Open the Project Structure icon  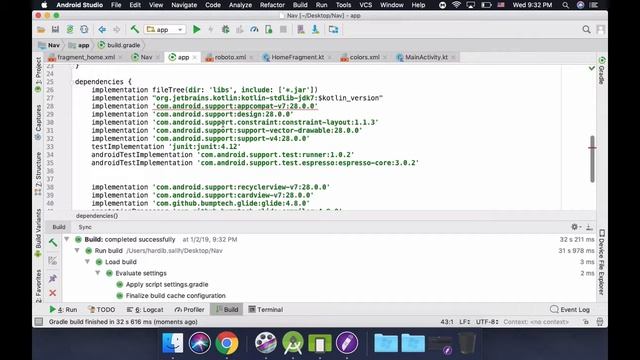pos(333,29)
